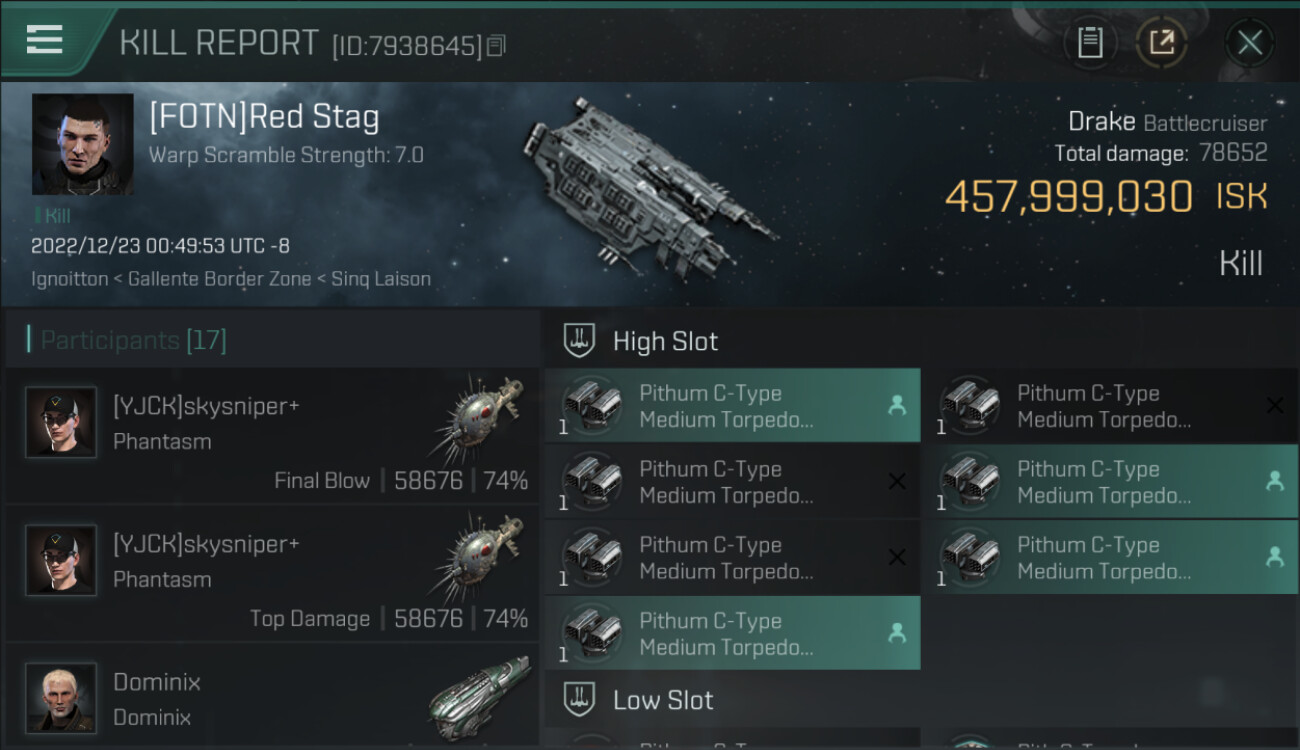Click the clipboard notes icon
This screenshot has height=750, width=1300.
coord(1090,42)
